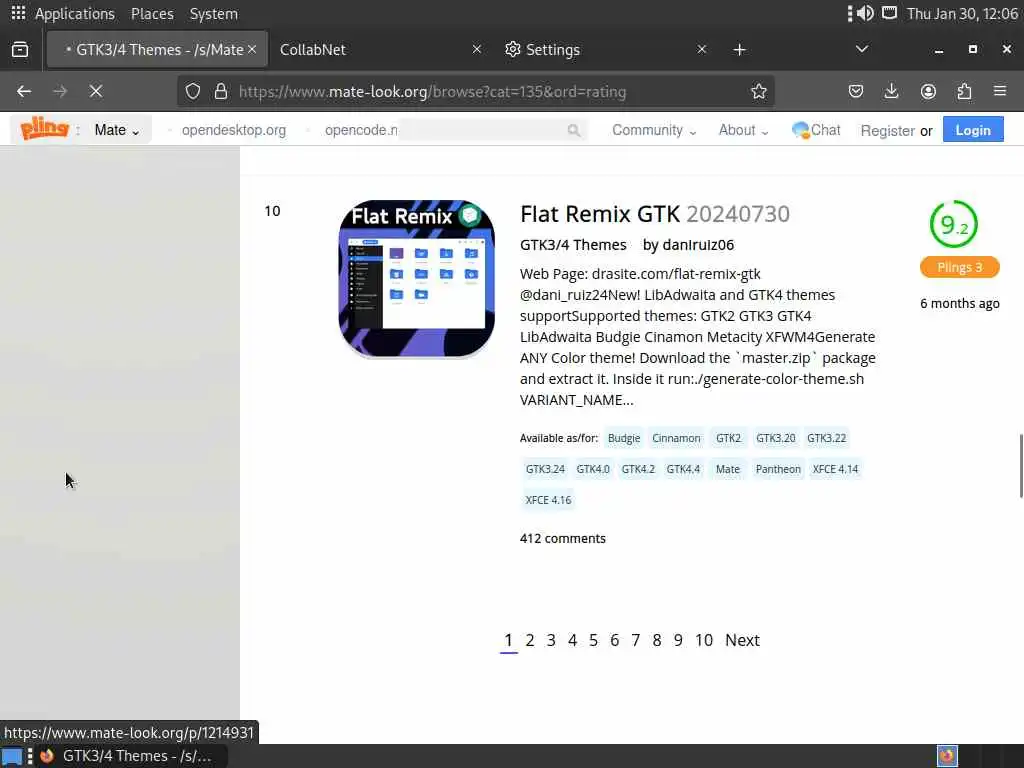
Task: Go to results page 10
Action: click(703, 640)
